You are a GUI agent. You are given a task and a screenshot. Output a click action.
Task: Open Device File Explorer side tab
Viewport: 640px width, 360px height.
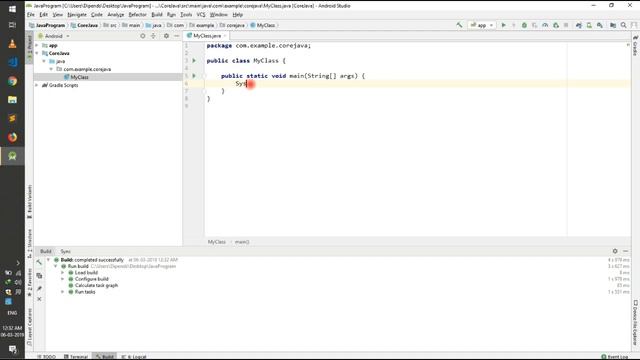[636, 323]
